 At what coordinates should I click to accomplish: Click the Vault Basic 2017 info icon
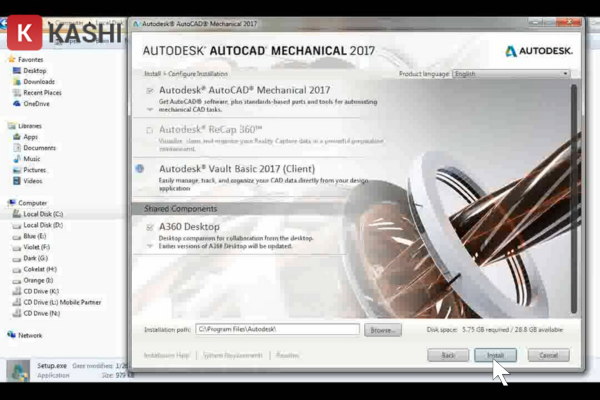139,169
